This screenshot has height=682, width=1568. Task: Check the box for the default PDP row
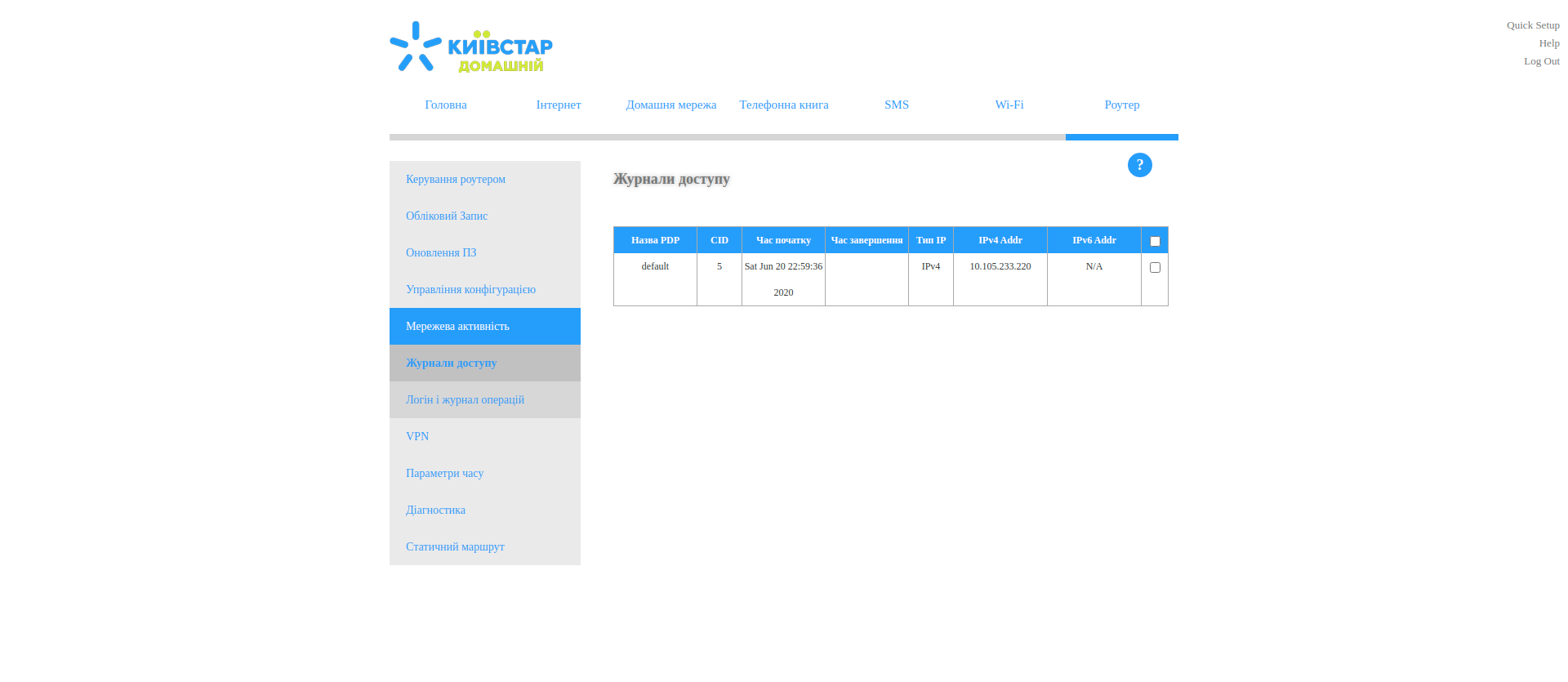click(1154, 267)
